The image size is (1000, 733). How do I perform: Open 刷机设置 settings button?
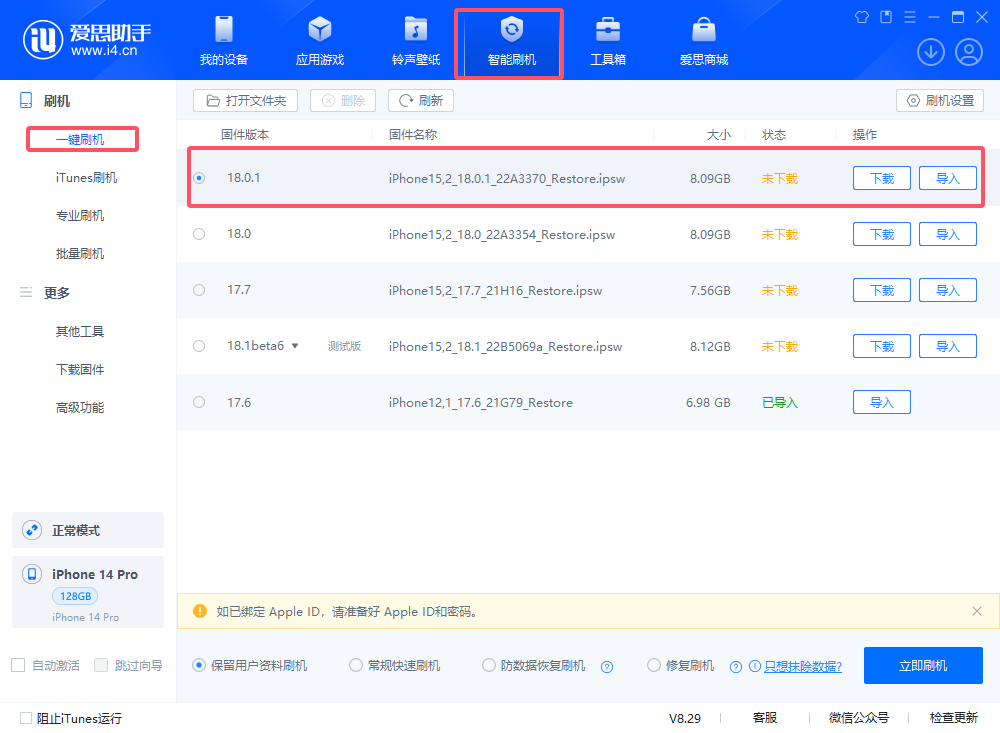940,100
